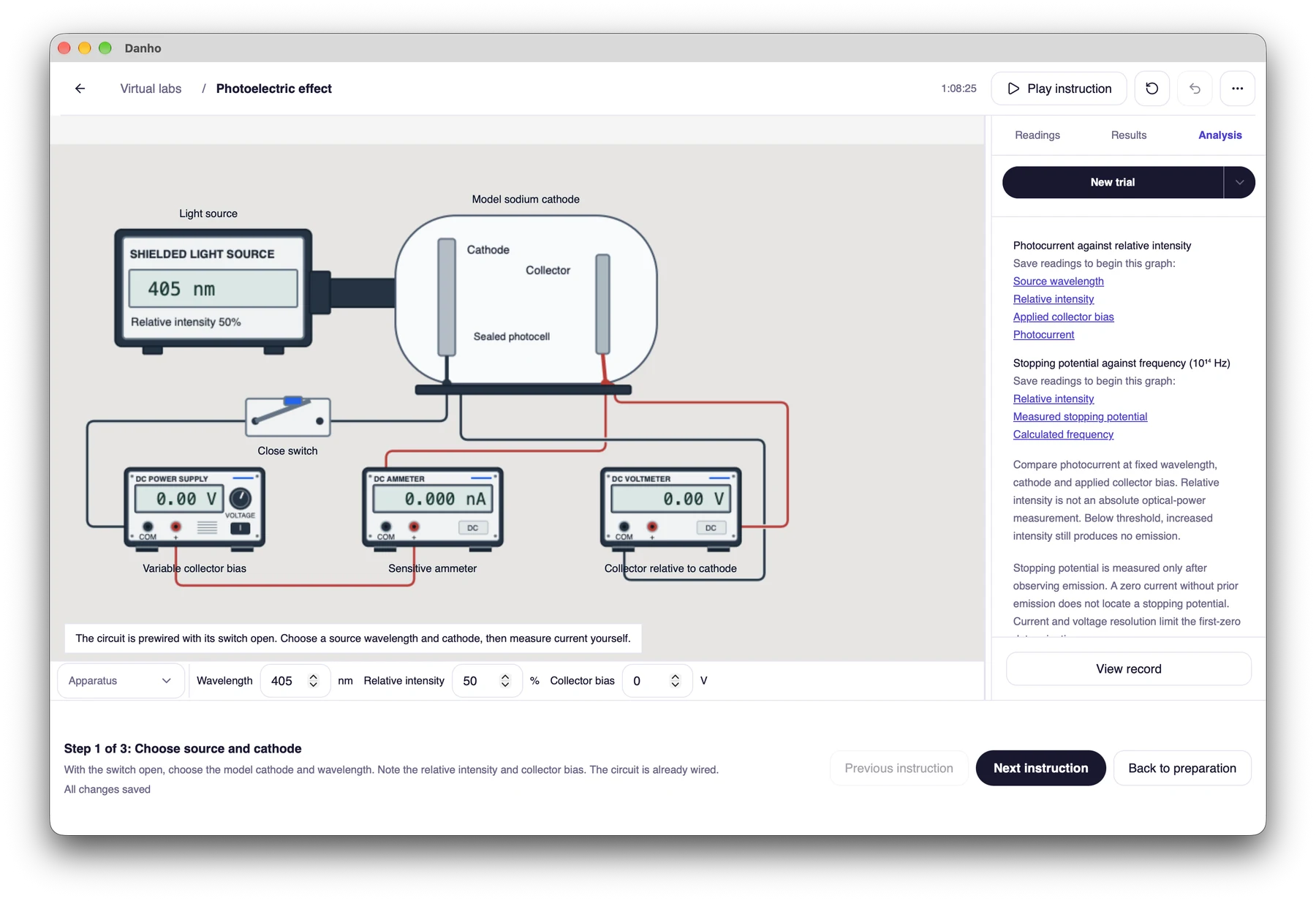Viewport: 1316px width, 901px height.
Task: Go to the Next instruction
Action: (1040, 768)
